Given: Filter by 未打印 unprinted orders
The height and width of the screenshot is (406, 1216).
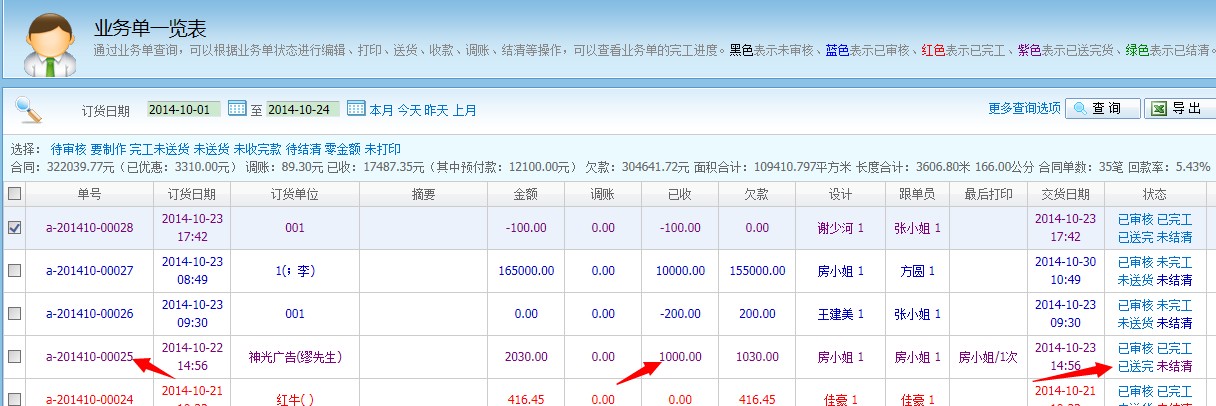Looking at the screenshot, I should (382, 148).
